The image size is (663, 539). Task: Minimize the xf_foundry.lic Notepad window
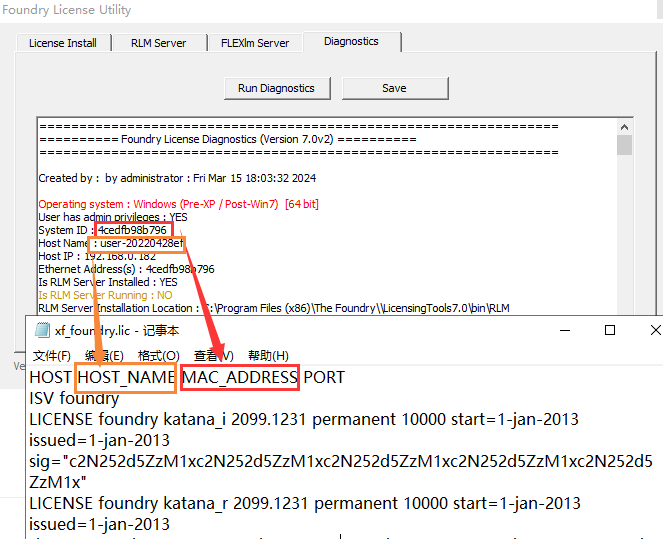click(565, 330)
